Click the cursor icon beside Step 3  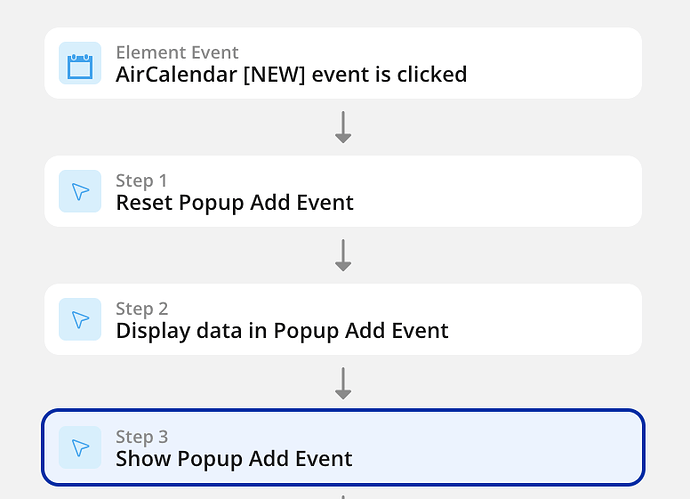coord(80,447)
